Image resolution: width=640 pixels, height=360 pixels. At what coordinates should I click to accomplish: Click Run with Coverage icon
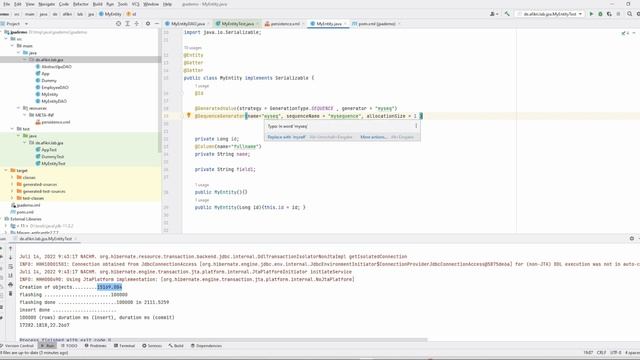point(609,14)
